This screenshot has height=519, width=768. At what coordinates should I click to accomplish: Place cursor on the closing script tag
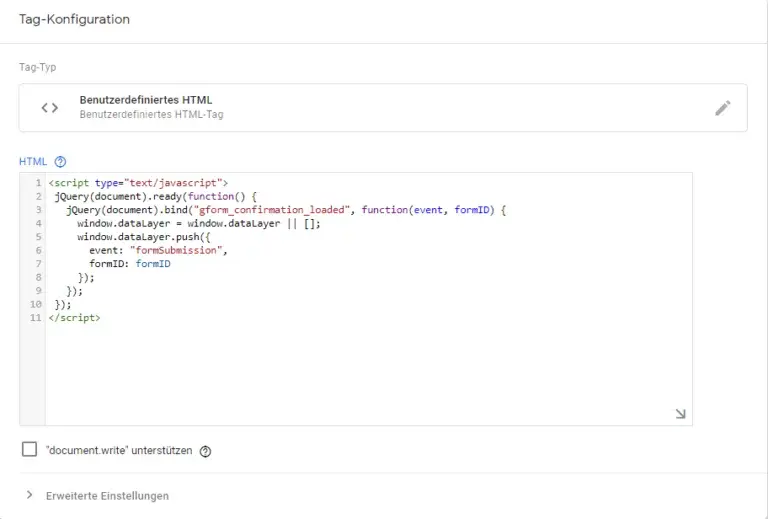(74, 318)
